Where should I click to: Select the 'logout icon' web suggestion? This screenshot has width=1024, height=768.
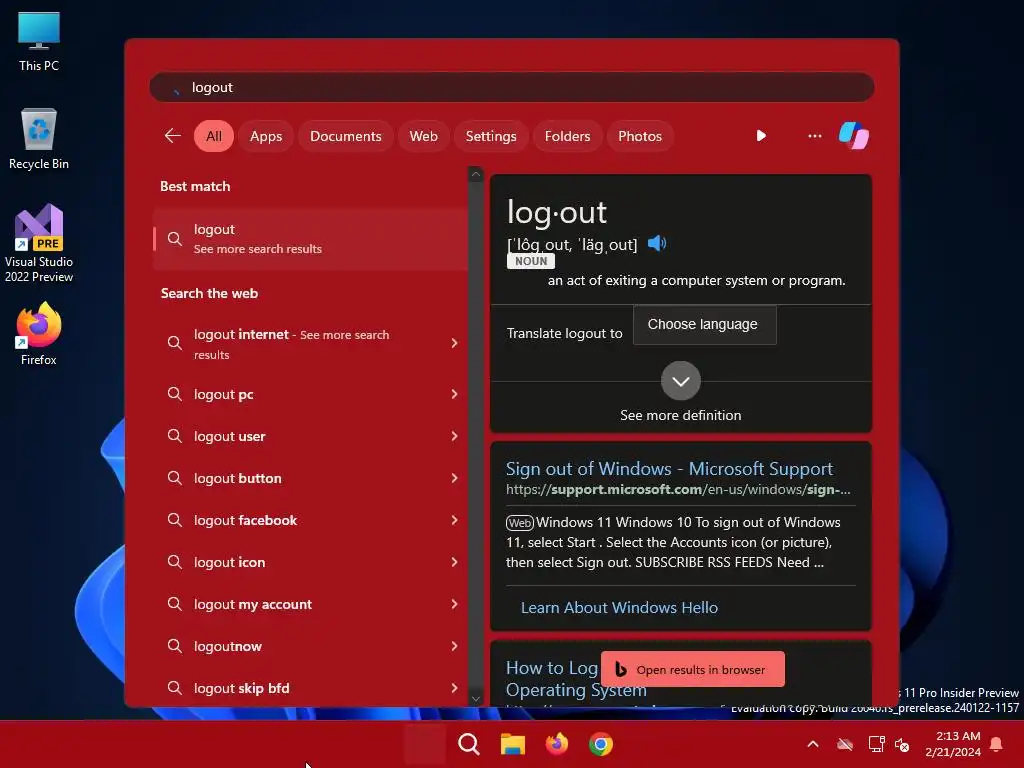click(310, 562)
